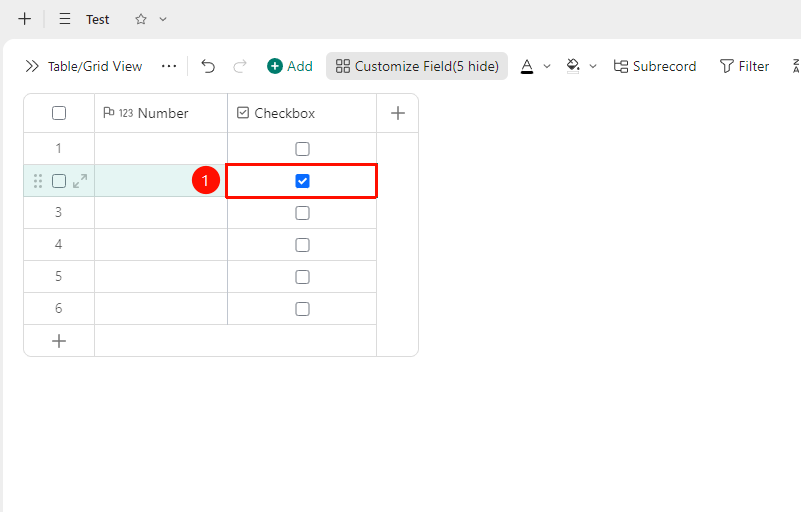Expand the highlighted record with arrows icon
The image size is (801, 512).
pos(80,181)
